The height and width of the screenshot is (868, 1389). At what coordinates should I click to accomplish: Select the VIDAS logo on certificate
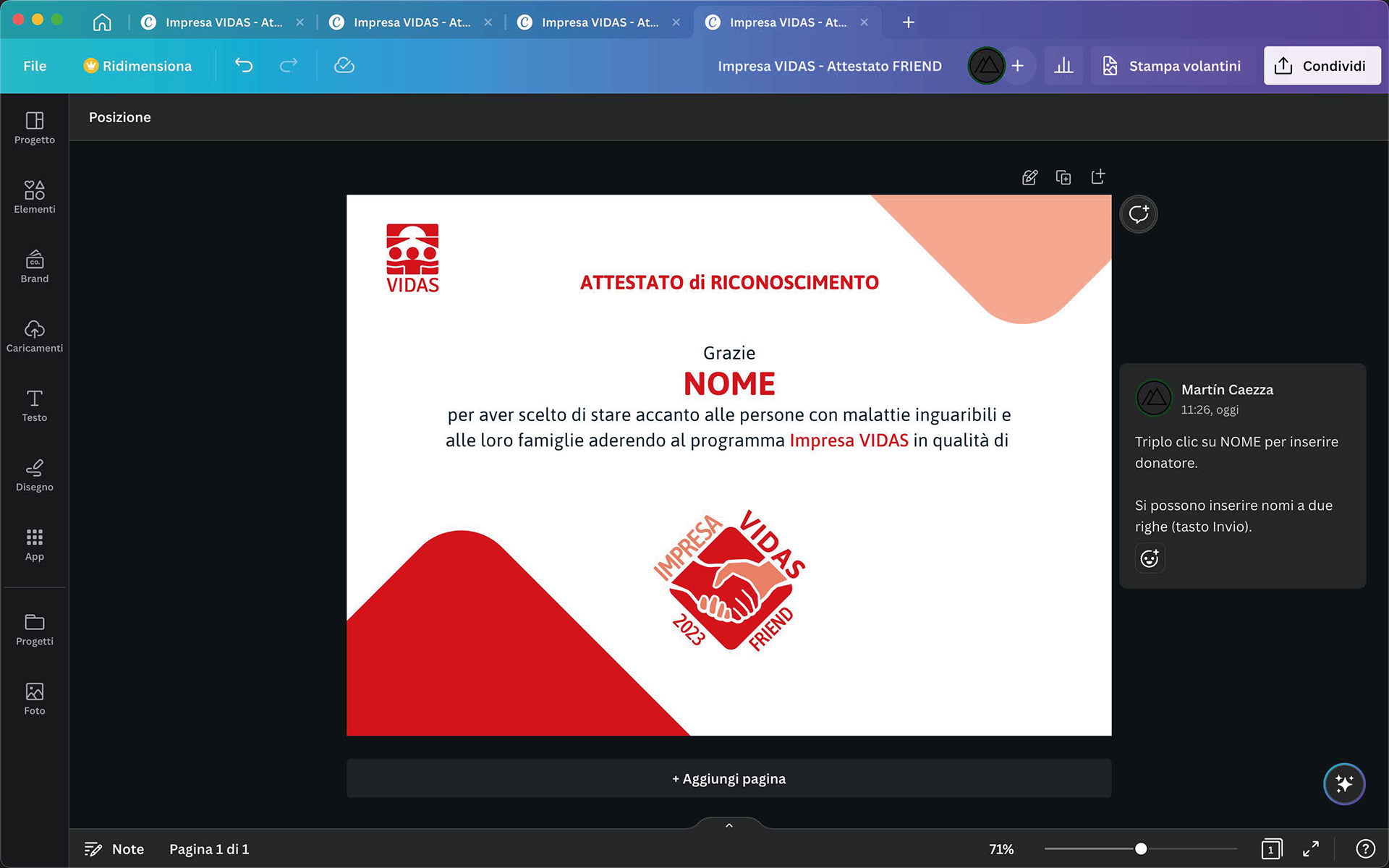[x=412, y=258]
